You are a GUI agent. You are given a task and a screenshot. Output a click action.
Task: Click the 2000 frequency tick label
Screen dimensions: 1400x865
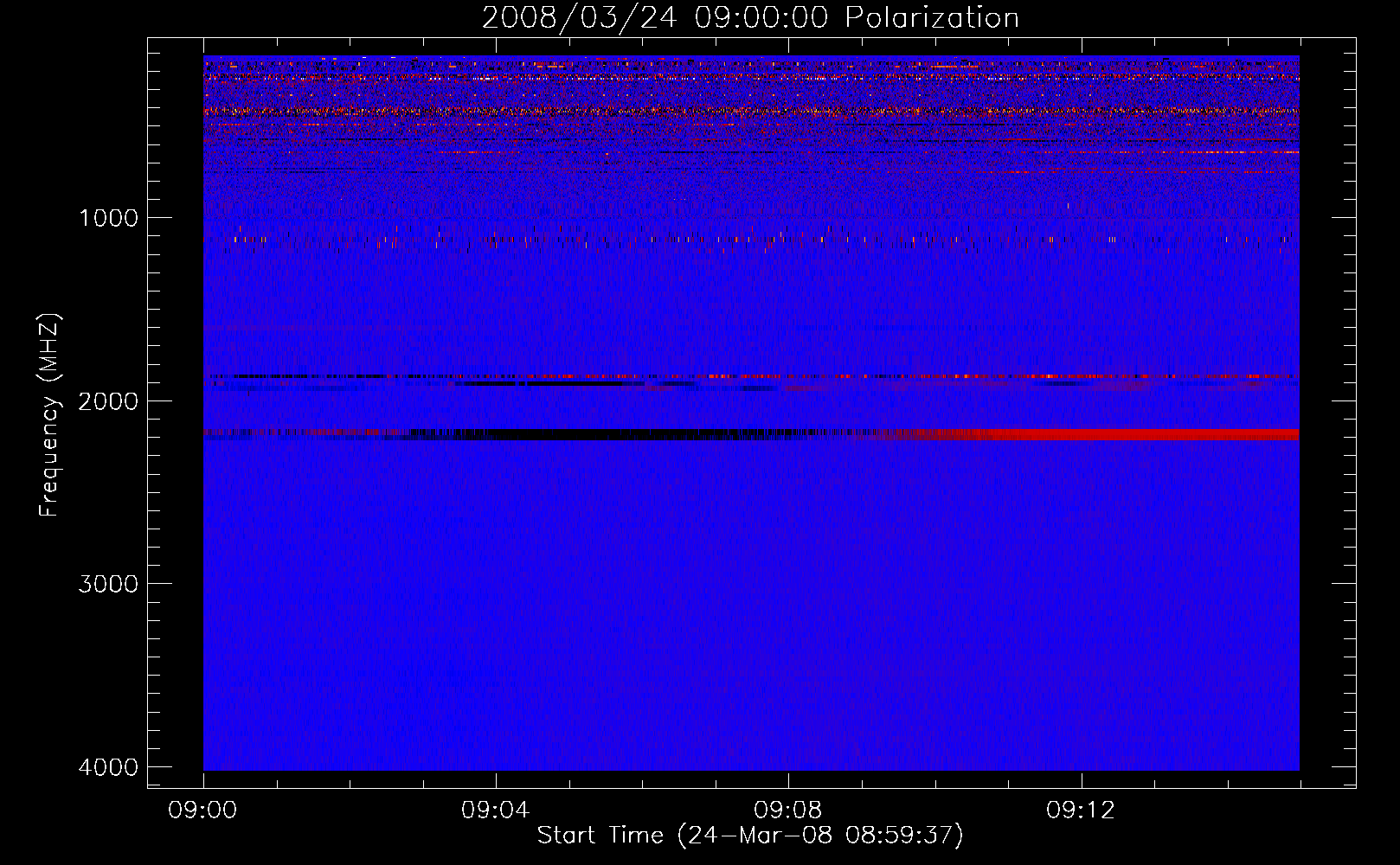tap(108, 400)
